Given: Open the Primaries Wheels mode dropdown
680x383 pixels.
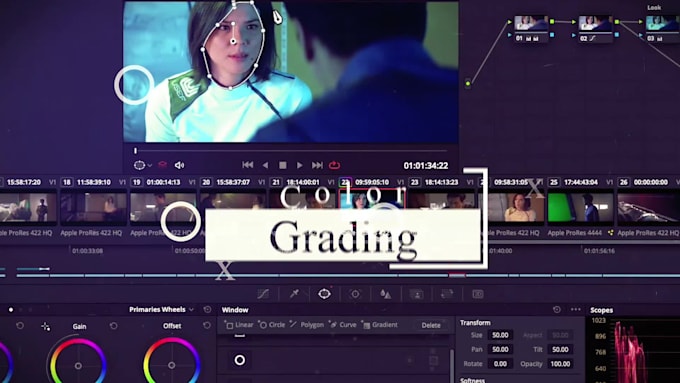Looking at the screenshot, I should [x=161, y=309].
